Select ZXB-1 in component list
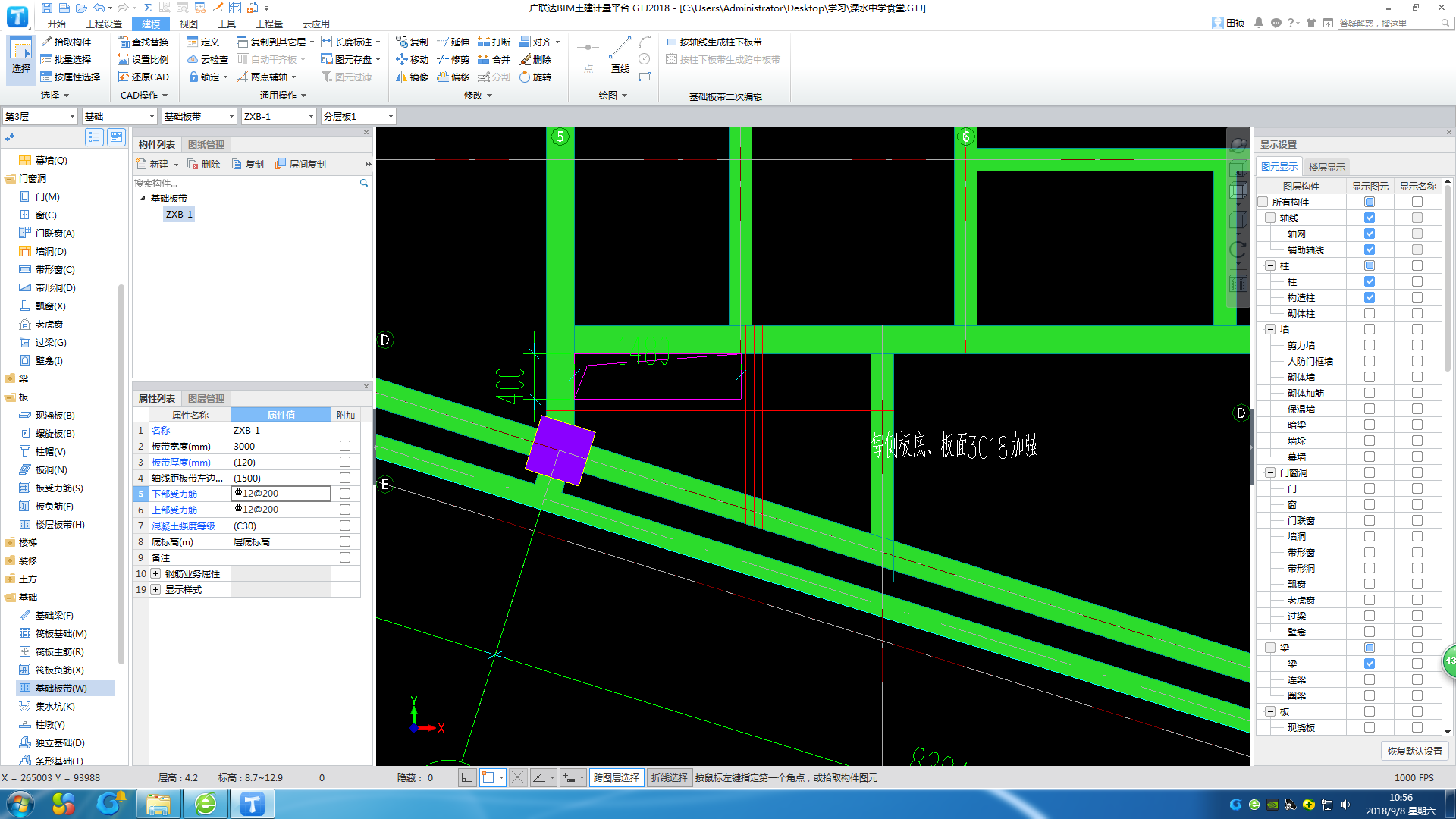Screen dimensions: 1456x819 (179, 215)
